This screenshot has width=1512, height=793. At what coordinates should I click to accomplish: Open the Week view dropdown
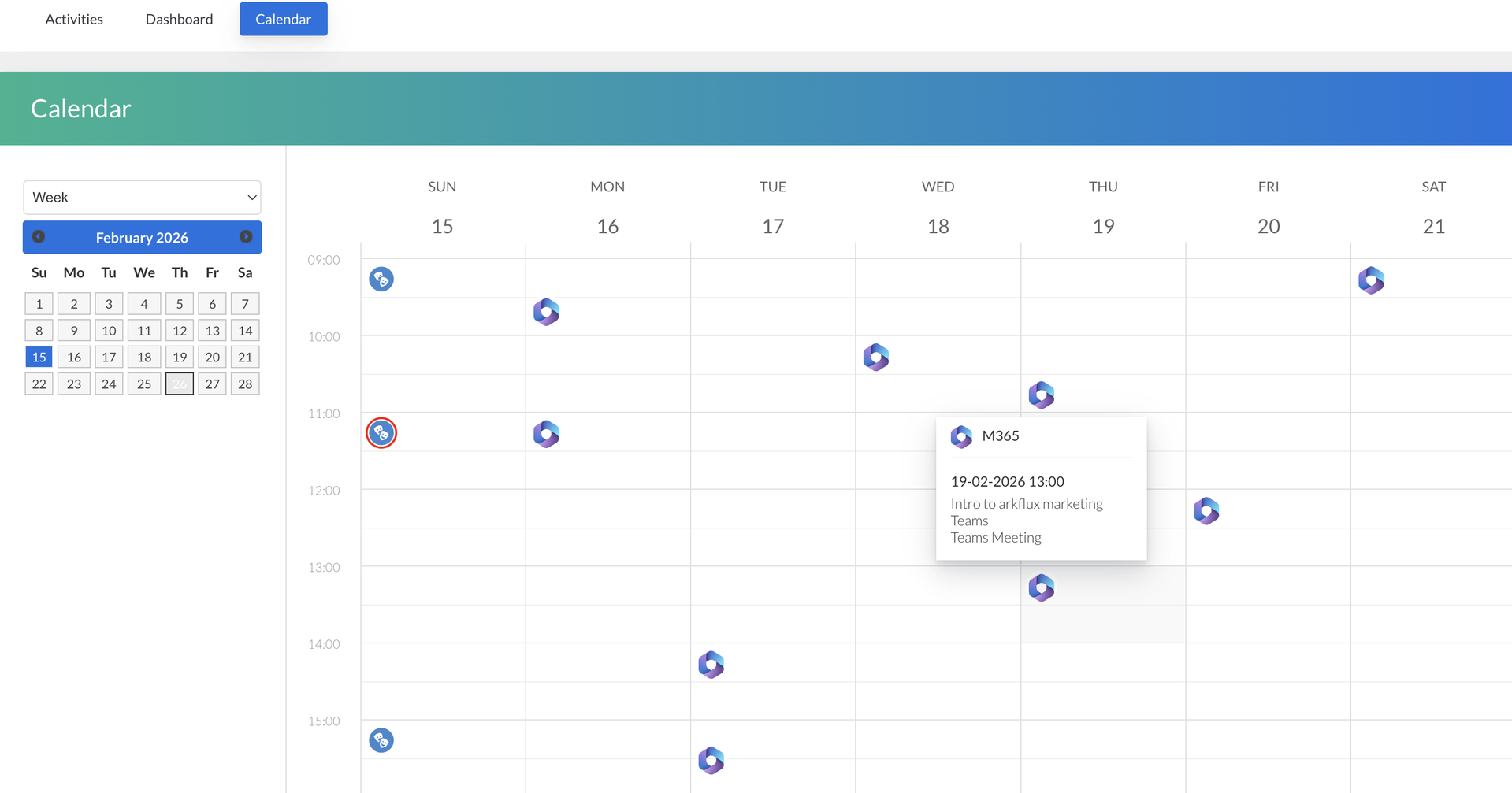142,198
